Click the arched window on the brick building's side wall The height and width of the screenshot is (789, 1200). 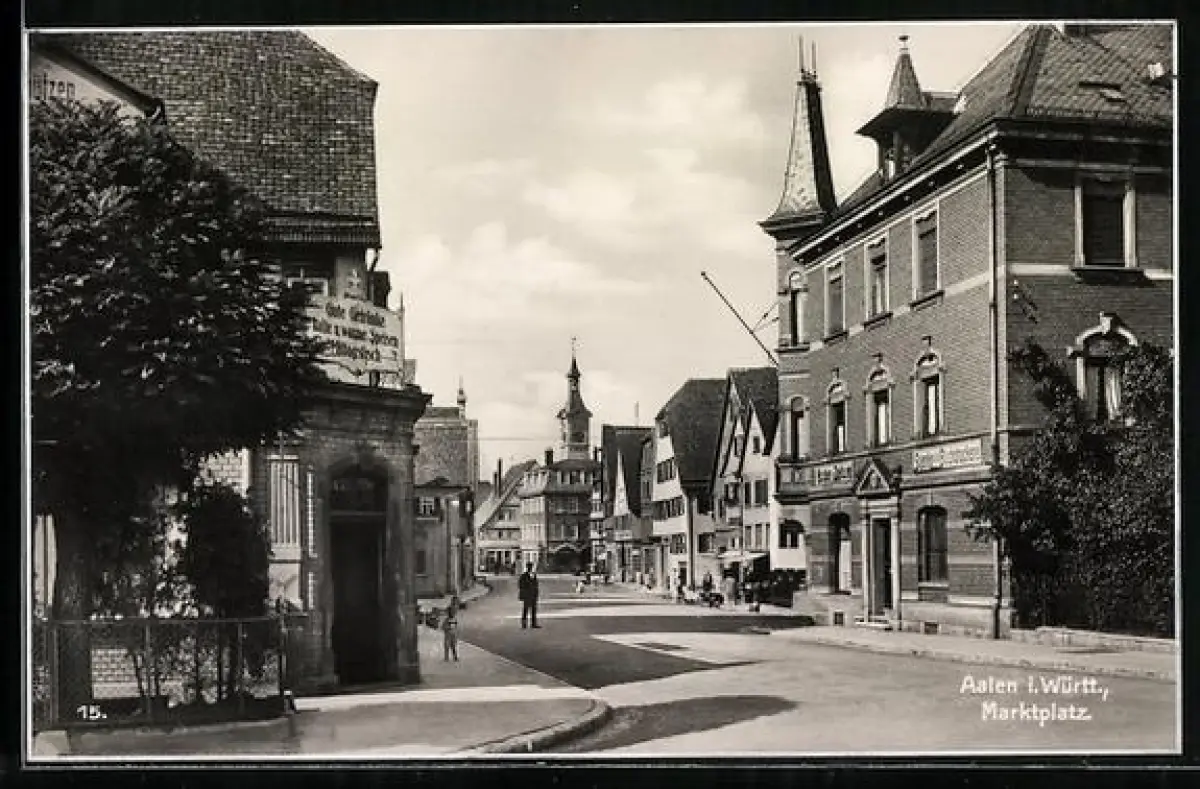coord(1102,370)
